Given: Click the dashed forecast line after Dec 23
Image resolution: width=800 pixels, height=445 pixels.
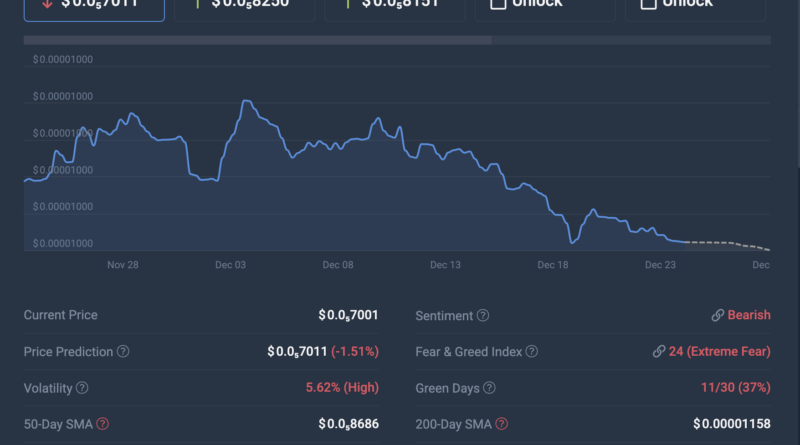Looking at the screenshot, I should 725,244.
